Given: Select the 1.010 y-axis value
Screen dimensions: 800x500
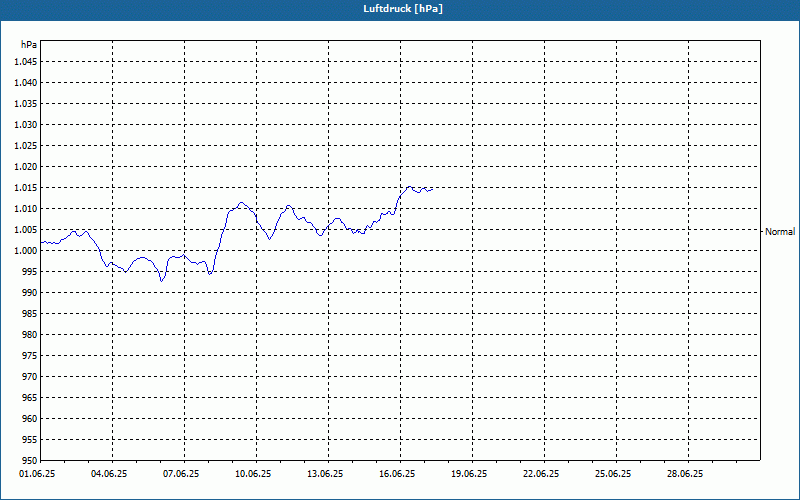Looking at the screenshot, I should 26,209.
